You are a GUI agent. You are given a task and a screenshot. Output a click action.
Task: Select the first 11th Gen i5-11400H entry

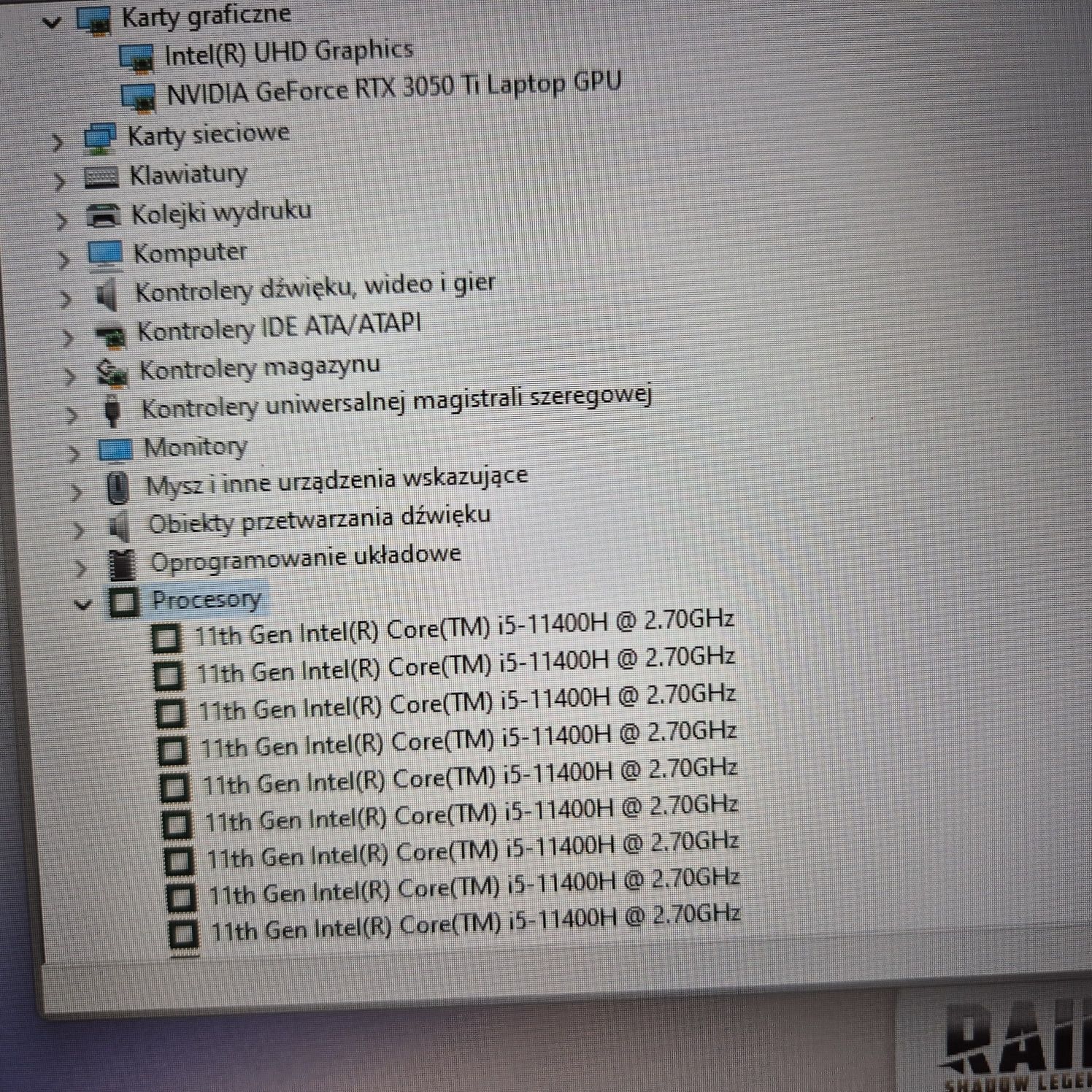click(x=464, y=627)
